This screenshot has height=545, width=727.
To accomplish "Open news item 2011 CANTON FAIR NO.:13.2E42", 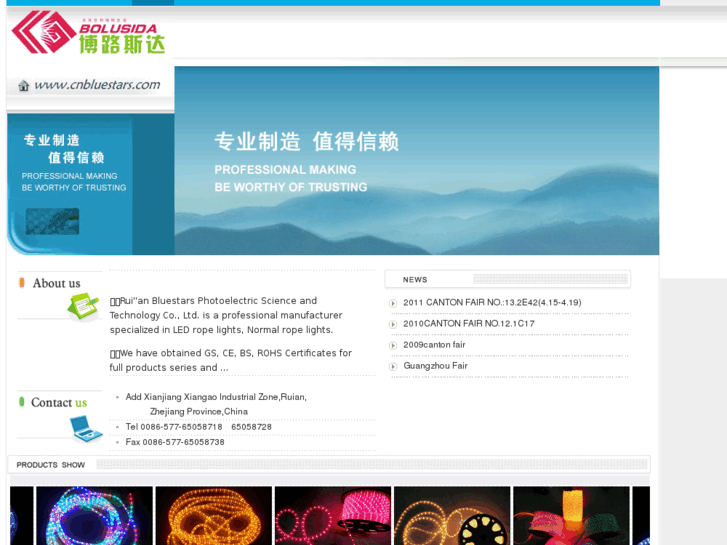I will (492, 302).
